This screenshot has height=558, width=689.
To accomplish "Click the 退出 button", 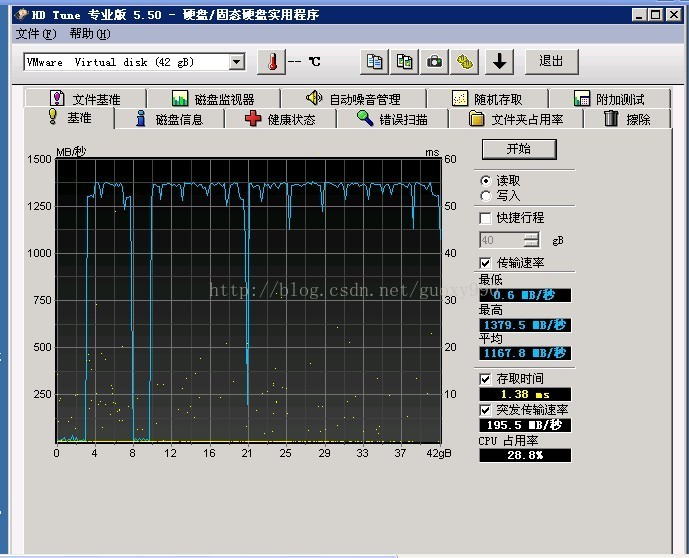I will (x=551, y=62).
